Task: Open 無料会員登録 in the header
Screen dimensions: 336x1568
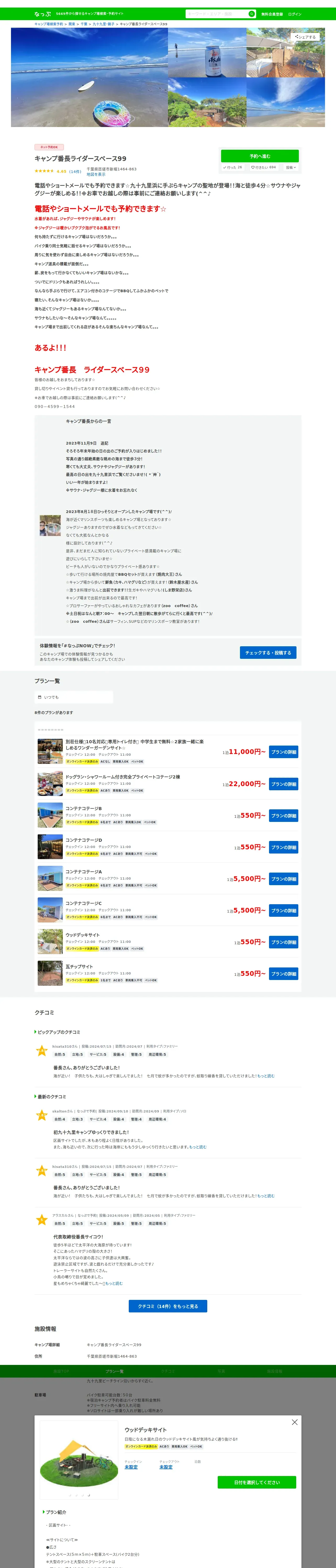Action: tap(272, 14)
